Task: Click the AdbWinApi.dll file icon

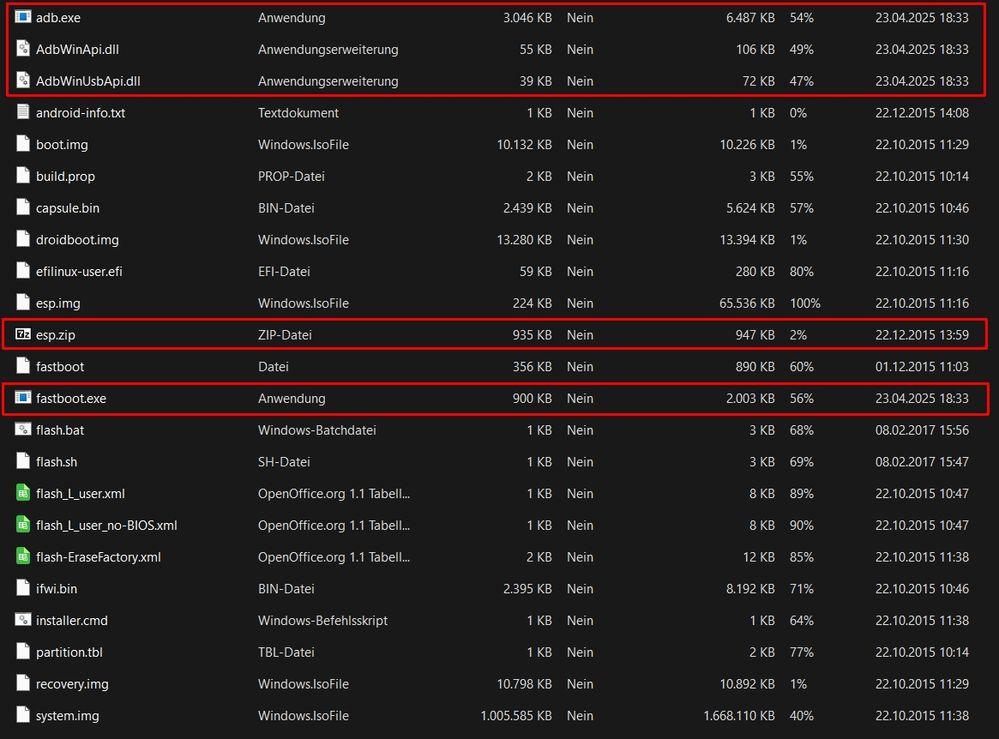Action: [x=24, y=49]
